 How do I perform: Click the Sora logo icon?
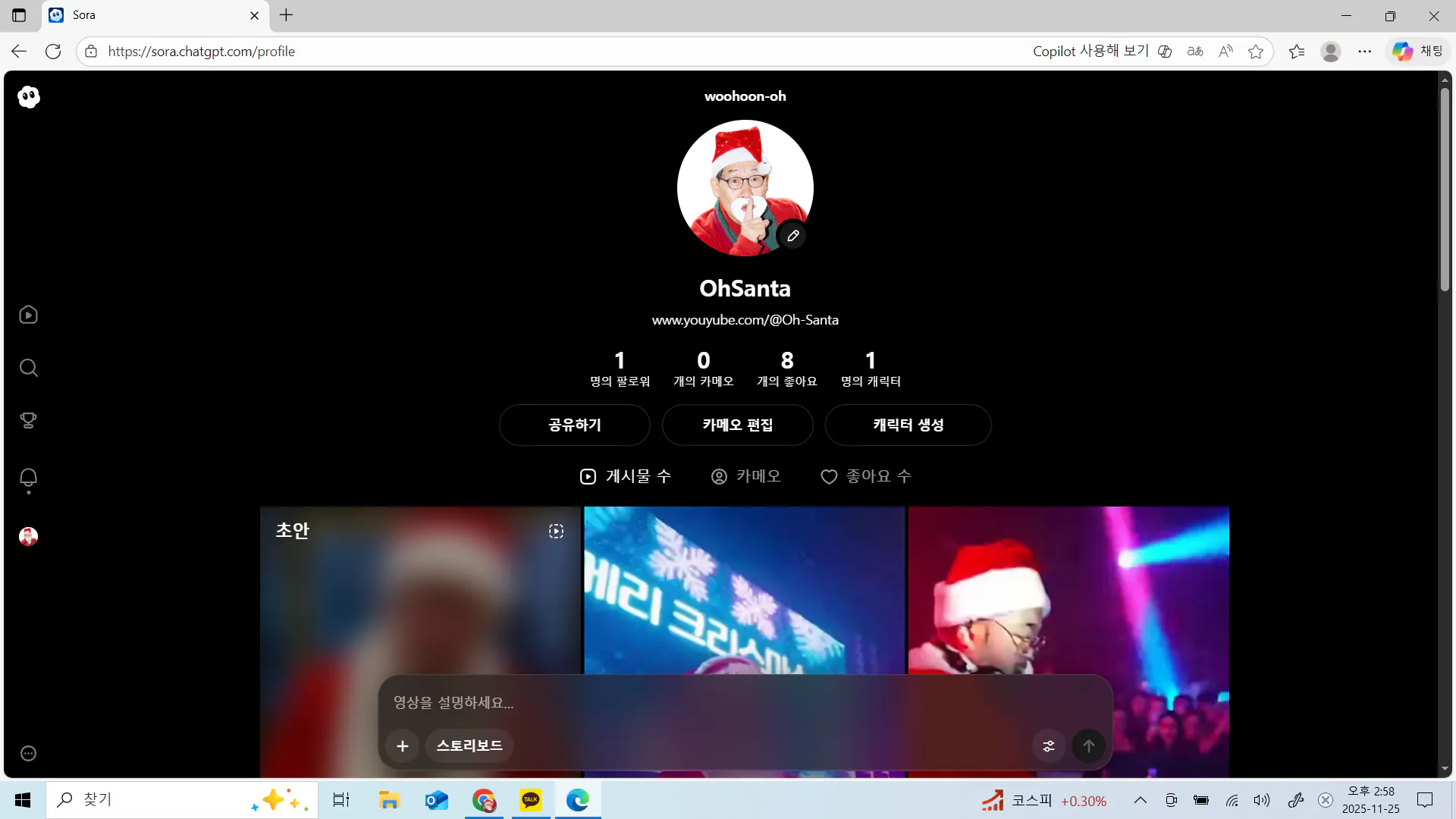(x=29, y=97)
